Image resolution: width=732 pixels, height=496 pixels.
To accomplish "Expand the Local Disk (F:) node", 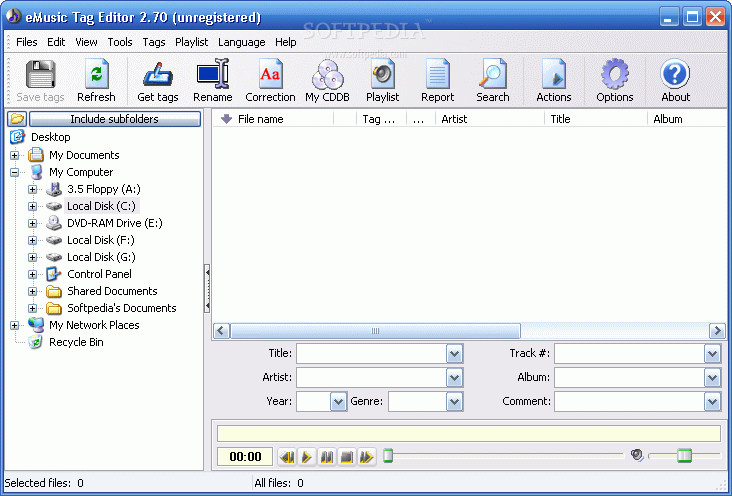I will (x=32, y=240).
